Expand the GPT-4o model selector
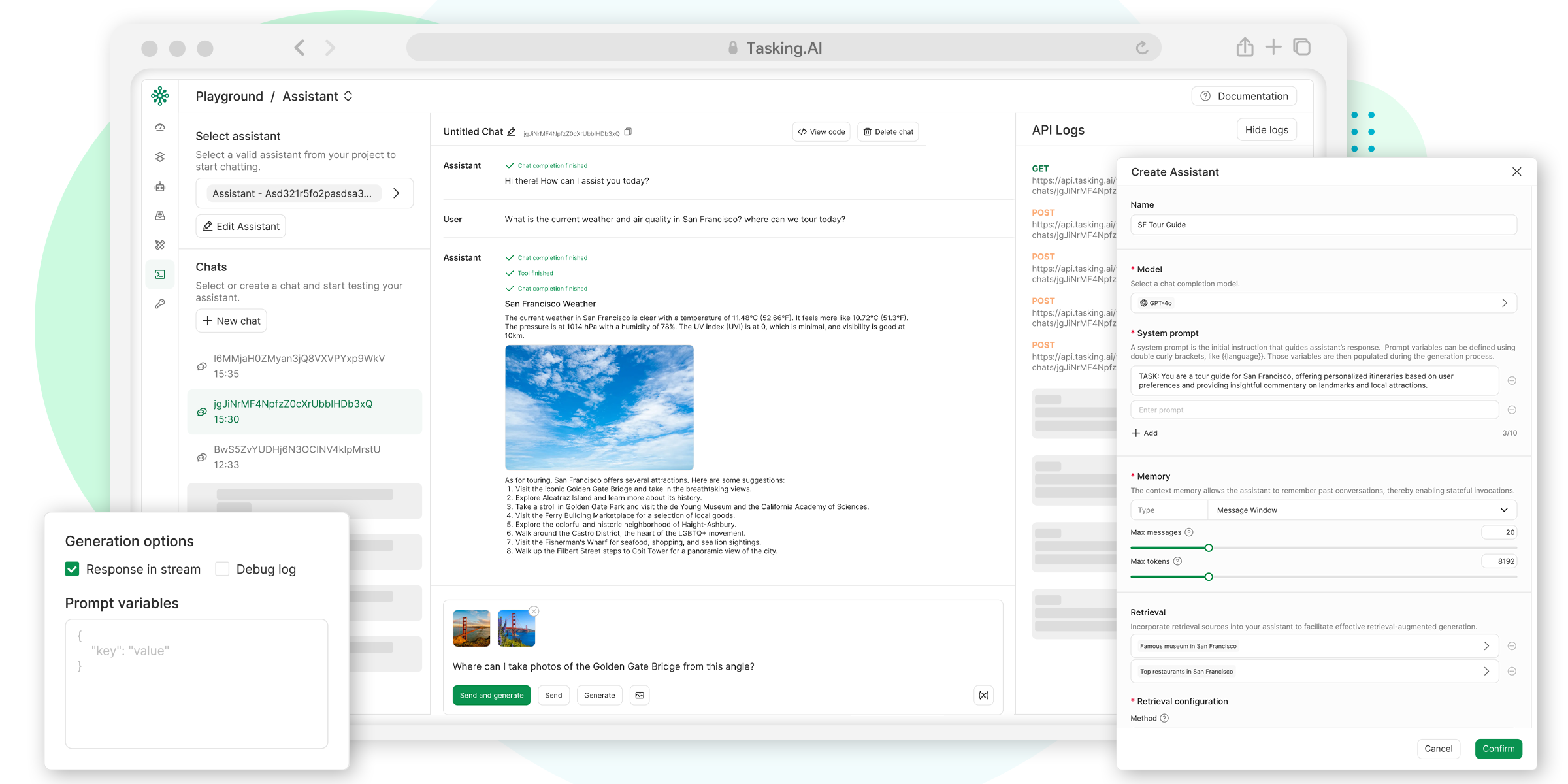 click(1323, 303)
